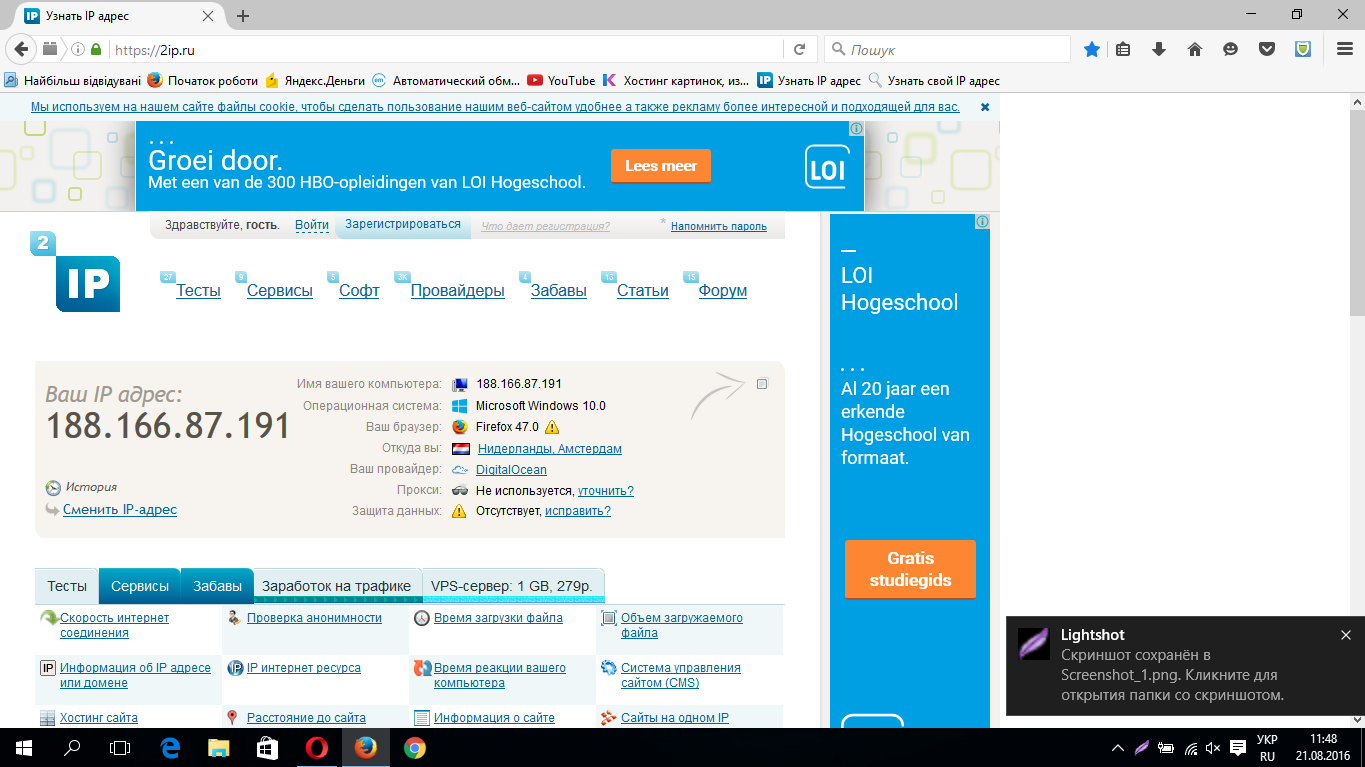Click the Сменить IP-адрес link
This screenshot has height=767, width=1365.
(x=120, y=510)
